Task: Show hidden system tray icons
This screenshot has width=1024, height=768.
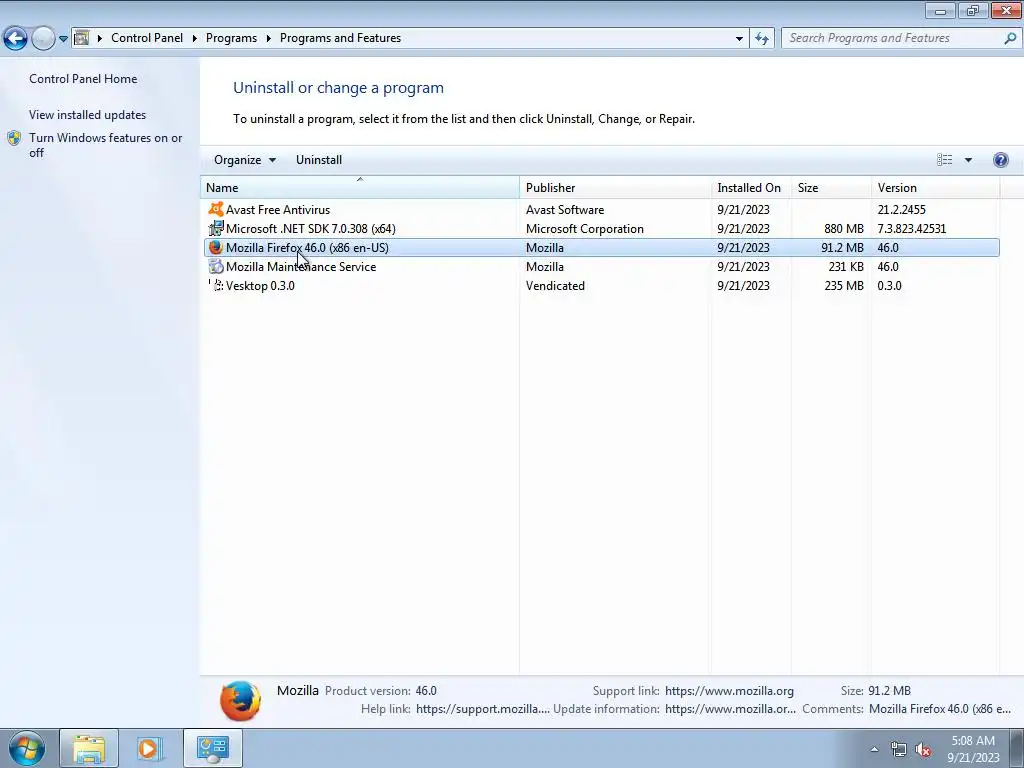Action: click(x=874, y=749)
